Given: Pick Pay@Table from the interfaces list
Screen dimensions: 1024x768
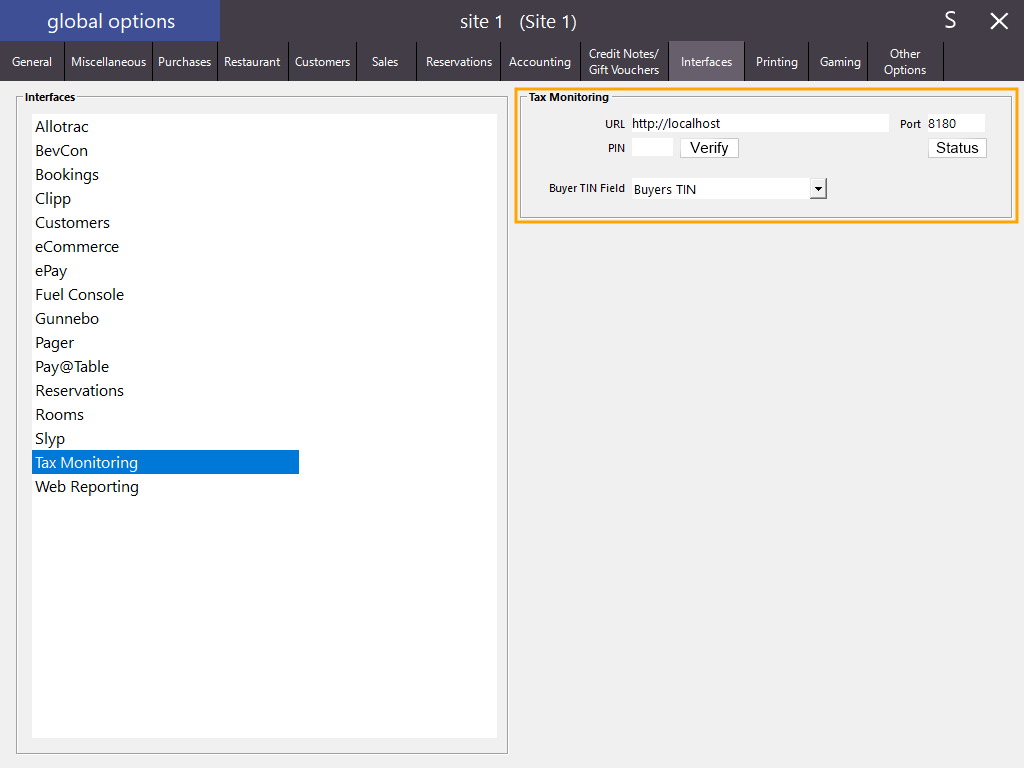Looking at the screenshot, I should (x=72, y=367).
